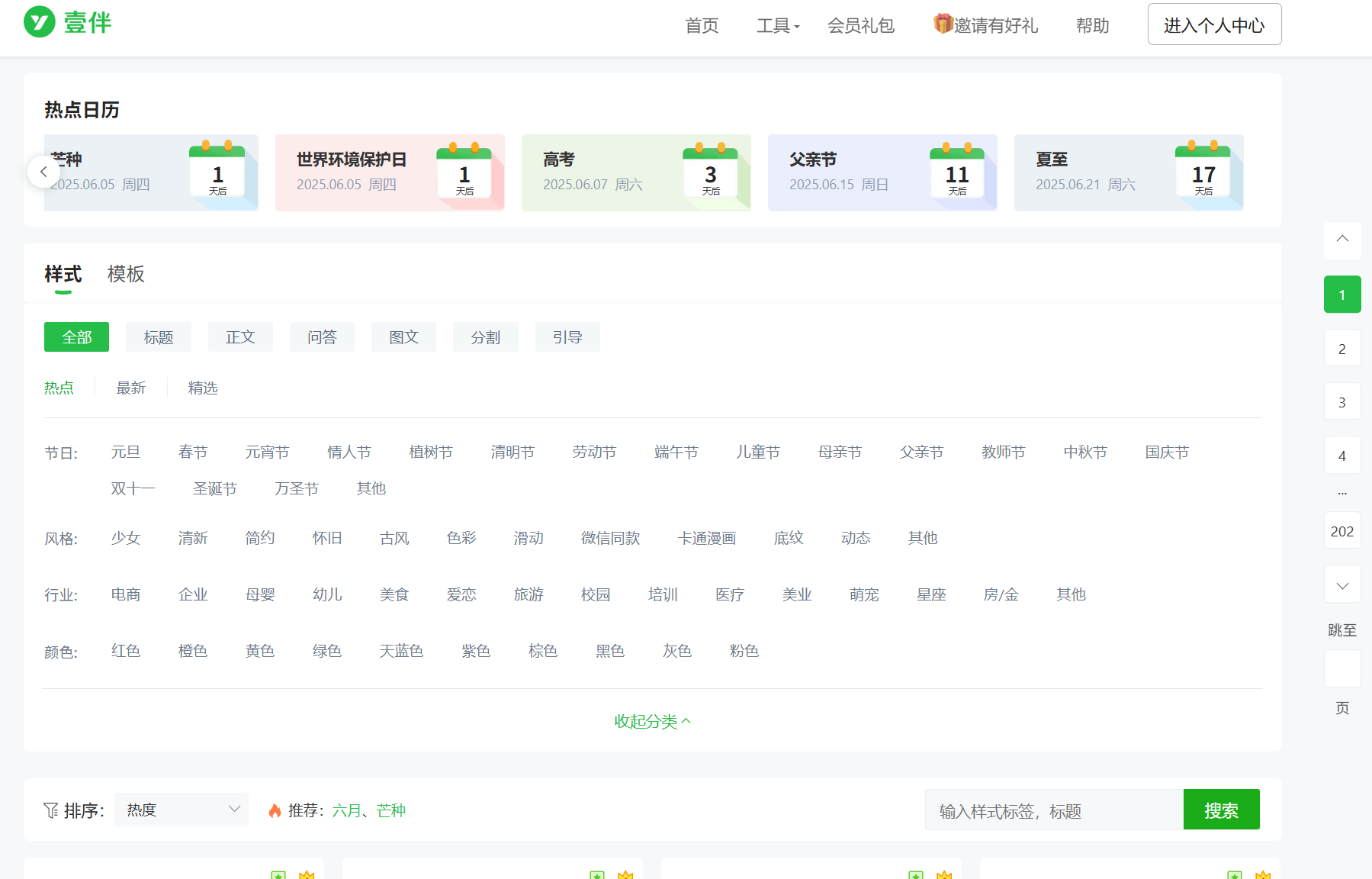Select the 正文 category filter
Image resolution: width=1372 pixels, height=879 pixels.
(240, 337)
